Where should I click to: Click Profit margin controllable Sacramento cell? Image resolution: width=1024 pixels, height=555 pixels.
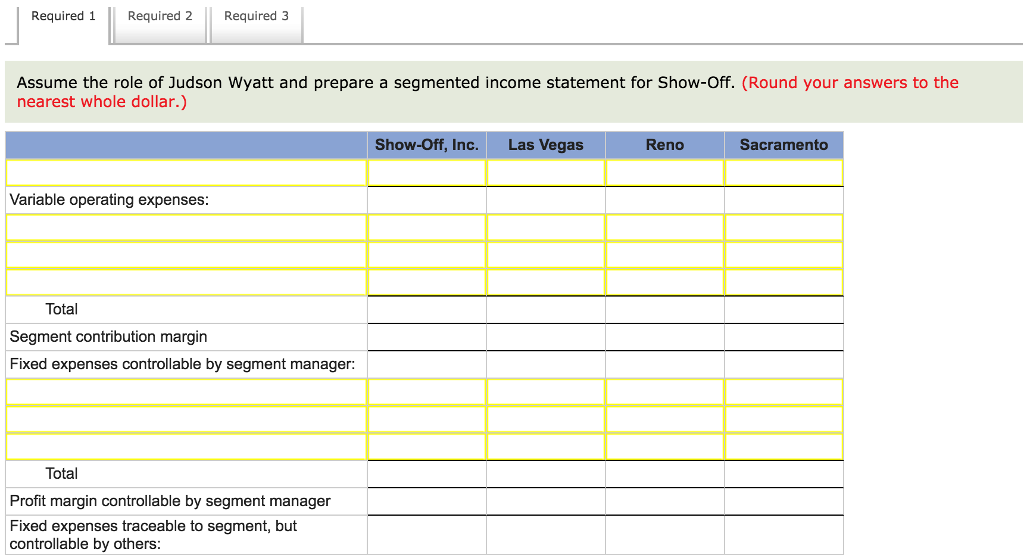pyautogui.click(x=784, y=501)
